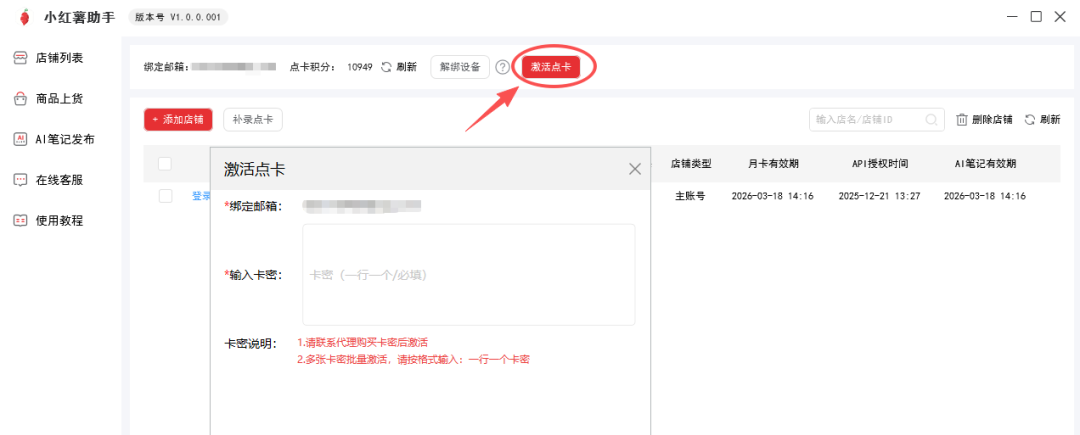Click the 激活点卡 dialog title
This screenshot has height=435, width=1080.
255,170
